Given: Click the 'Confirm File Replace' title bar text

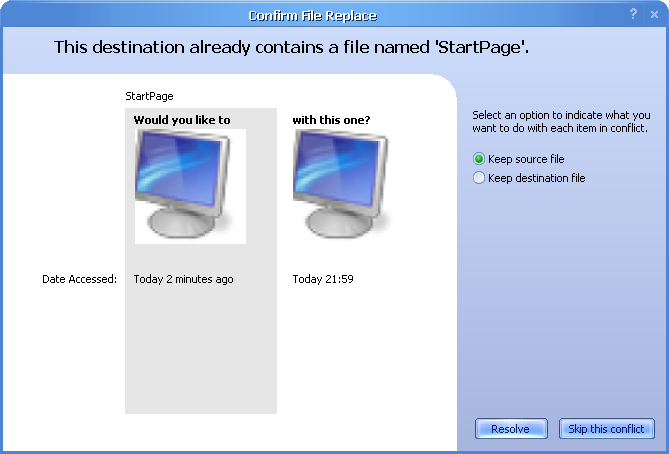Looking at the screenshot, I should pyautogui.click(x=313, y=16).
